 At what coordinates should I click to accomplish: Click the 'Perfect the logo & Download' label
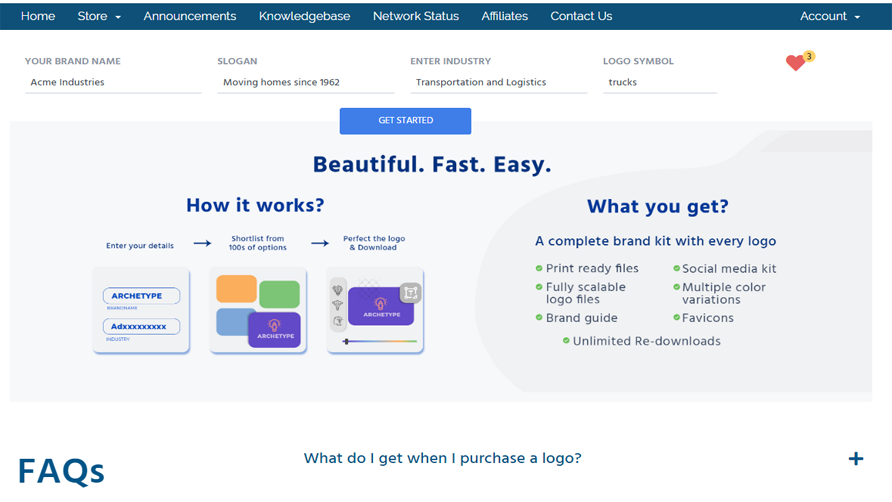pyautogui.click(x=374, y=243)
